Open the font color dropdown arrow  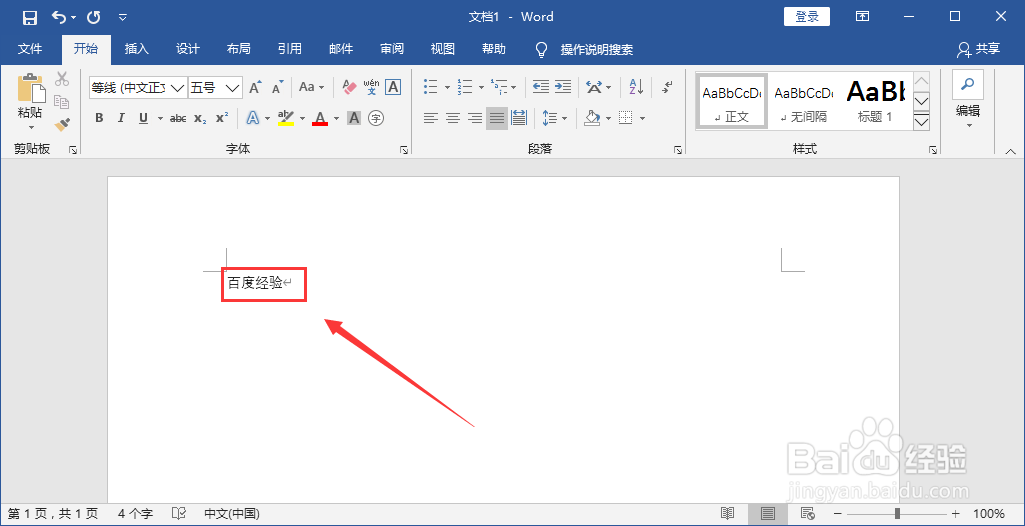(337, 119)
